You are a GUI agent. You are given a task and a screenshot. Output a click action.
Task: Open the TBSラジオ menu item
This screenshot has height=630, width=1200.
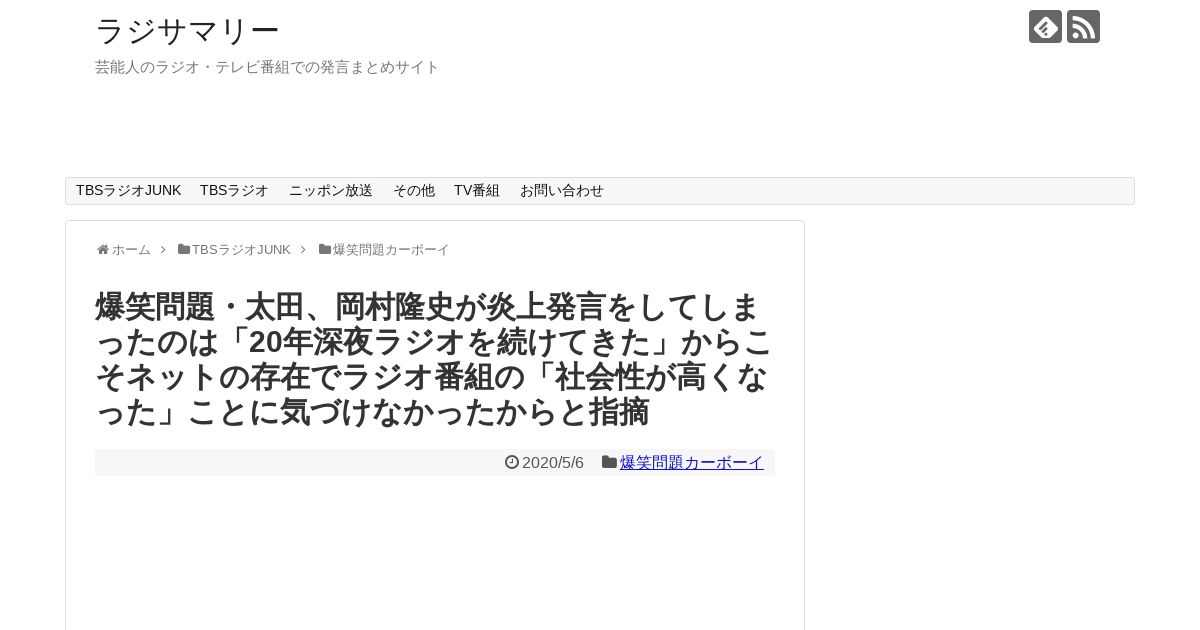(x=234, y=191)
